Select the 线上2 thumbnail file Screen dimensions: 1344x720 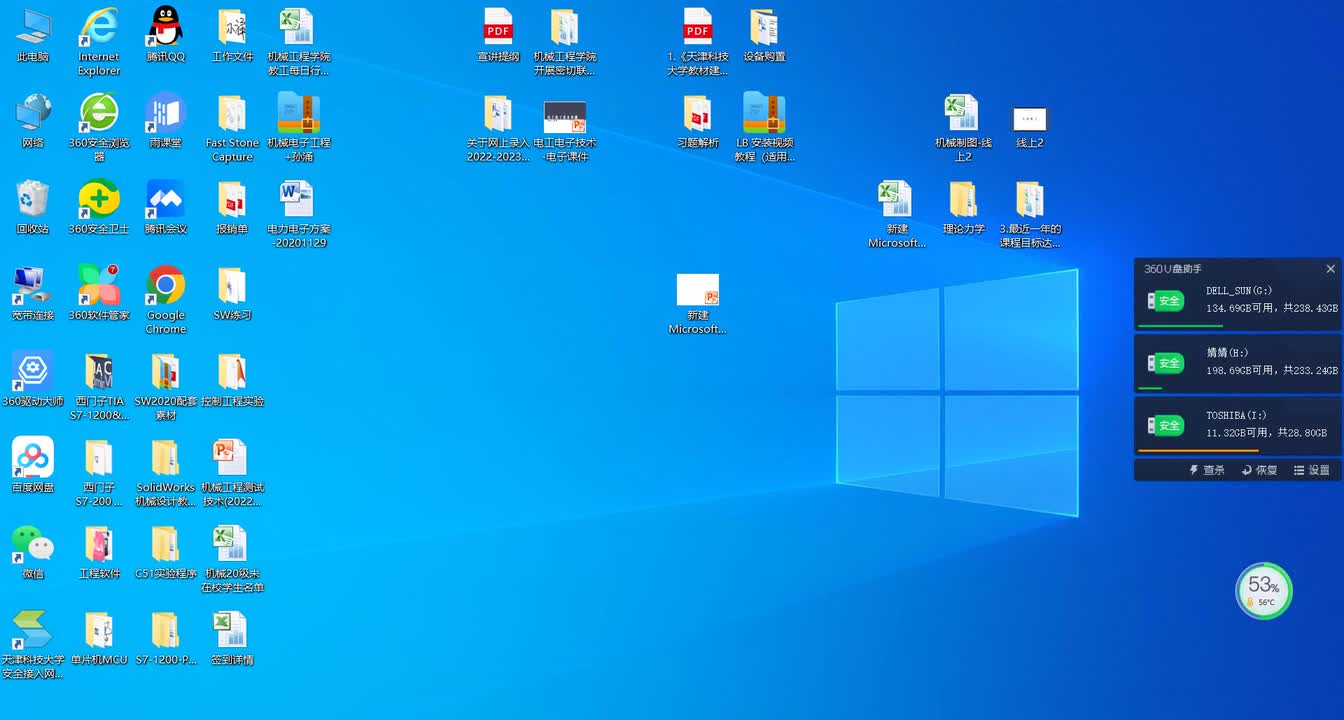pos(1030,128)
